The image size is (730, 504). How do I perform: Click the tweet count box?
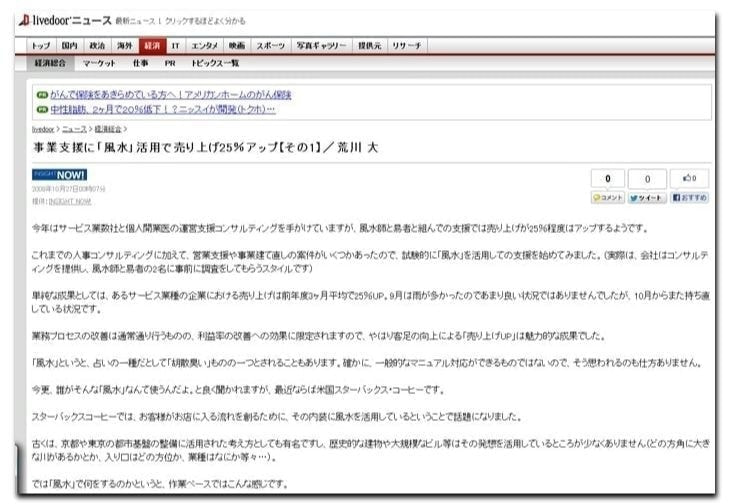(647, 179)
